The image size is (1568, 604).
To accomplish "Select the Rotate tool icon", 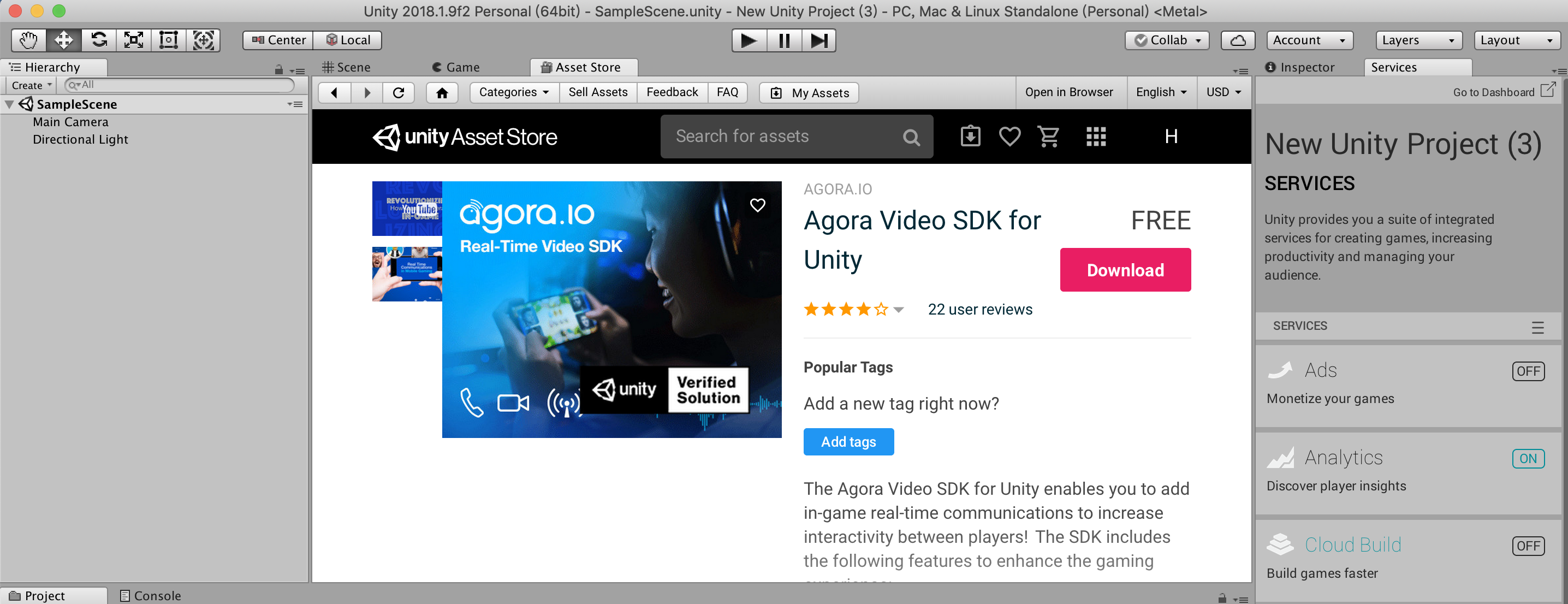I will (99, 40).
